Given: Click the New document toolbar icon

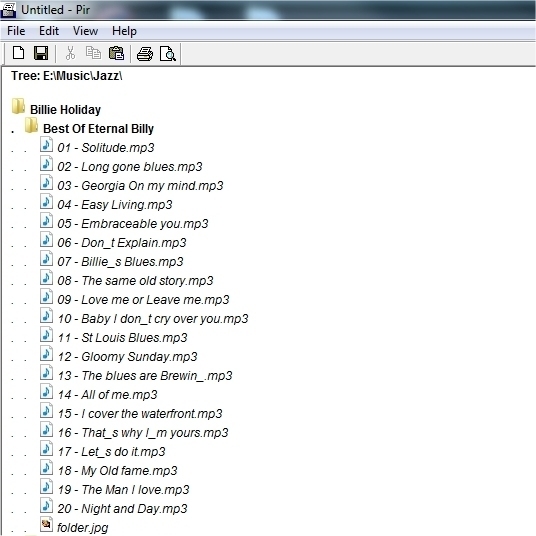Looking at the screenshot, I should click(x=18, y=53).
